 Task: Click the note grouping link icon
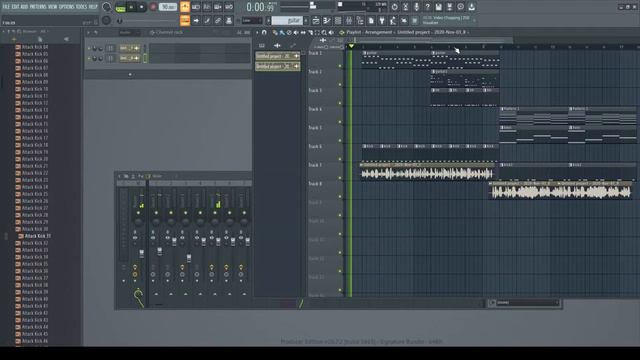pyautogui.click(x=218, y=20)
